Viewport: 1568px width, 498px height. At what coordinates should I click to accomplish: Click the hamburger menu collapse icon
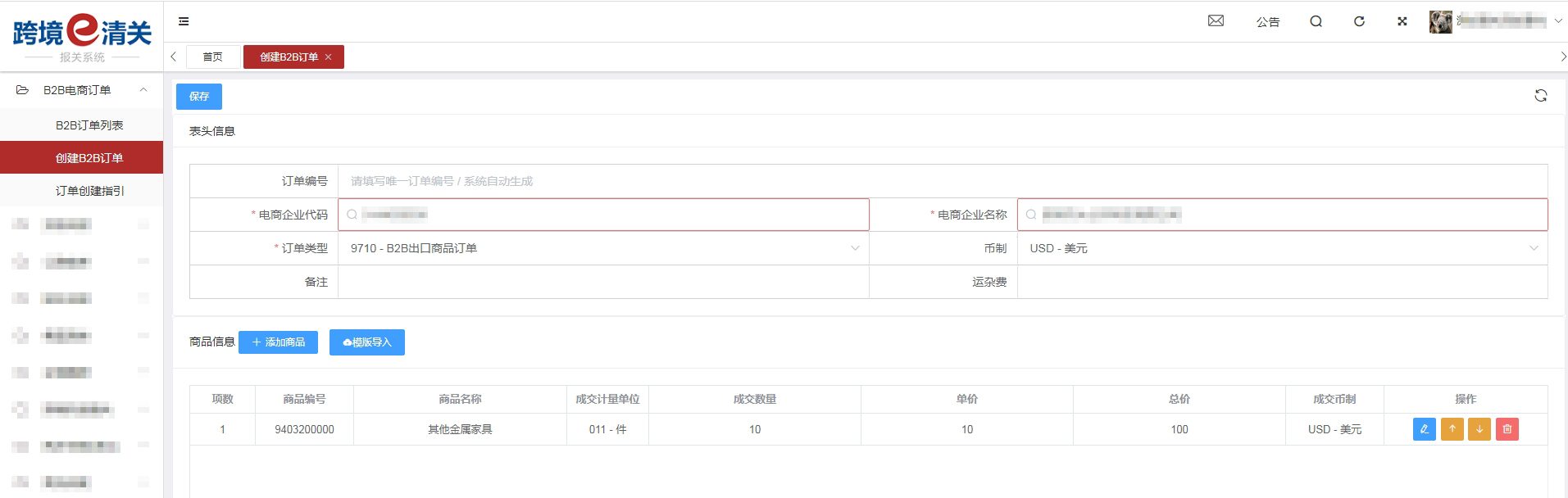(184, 21)
